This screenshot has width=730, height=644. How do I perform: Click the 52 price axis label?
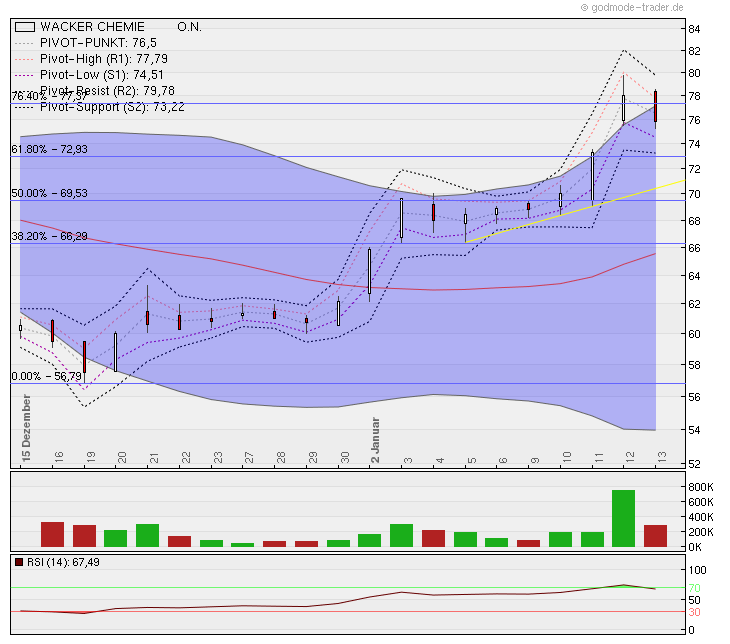point(694,464)
